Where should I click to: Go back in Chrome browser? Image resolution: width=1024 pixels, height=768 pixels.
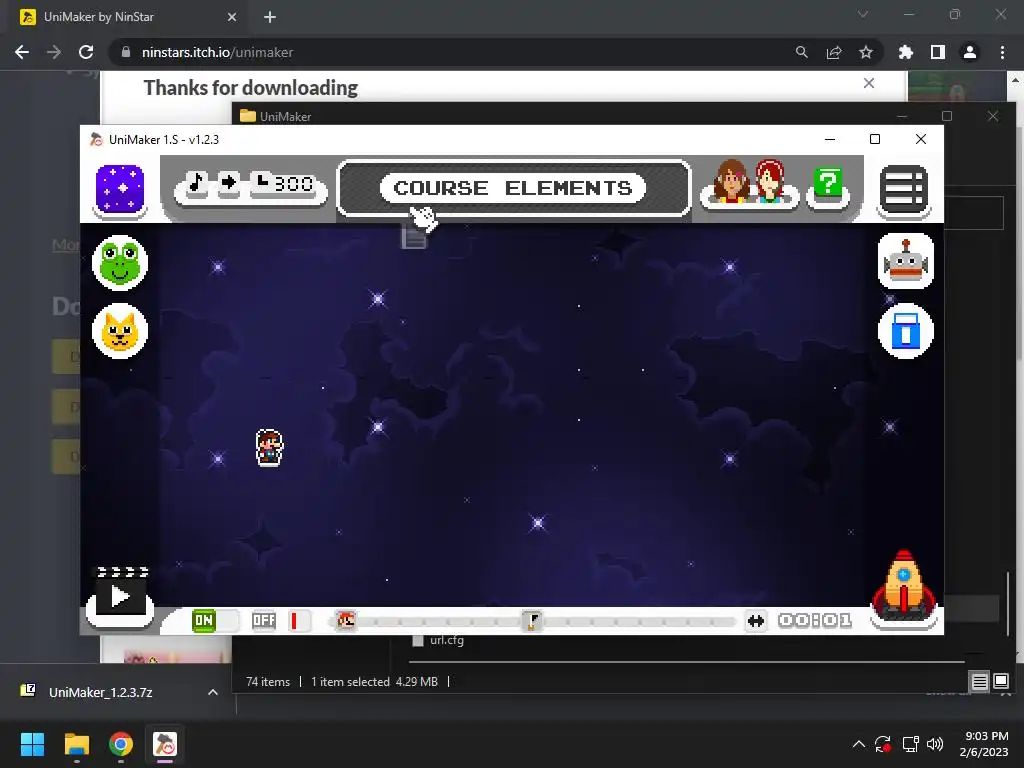[x=22, y=52]
